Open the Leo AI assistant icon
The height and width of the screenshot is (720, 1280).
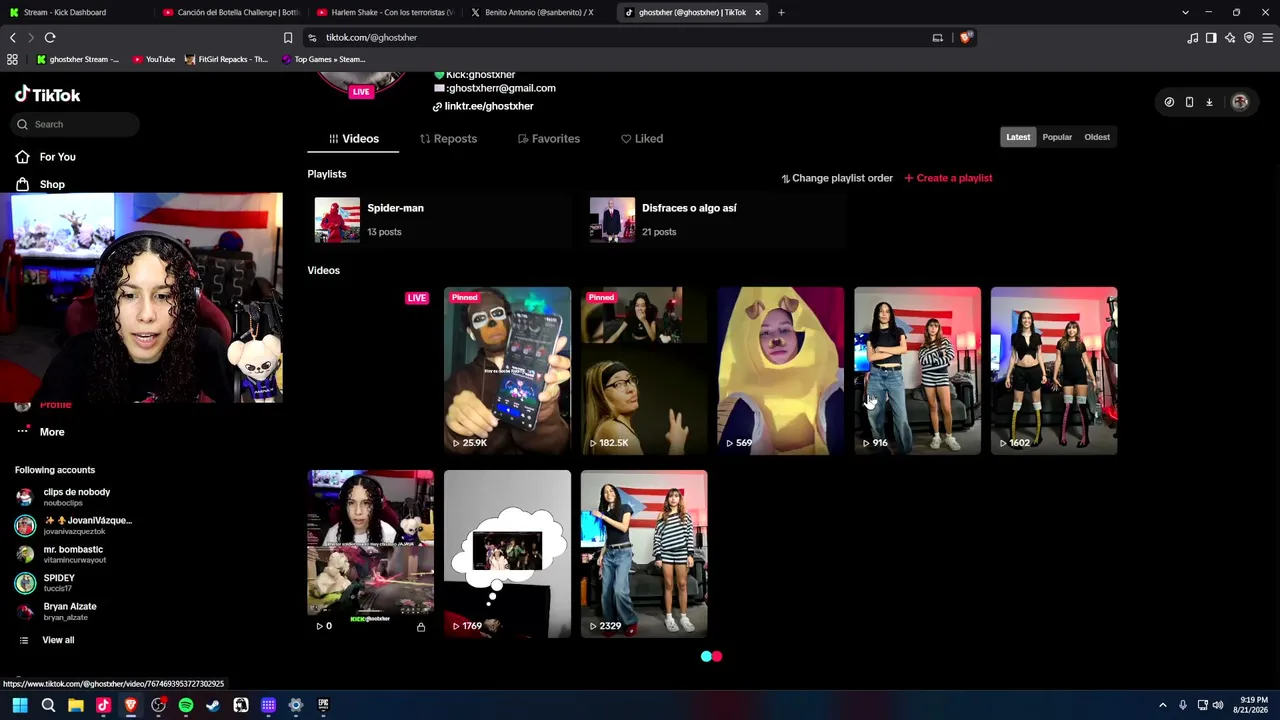1230,37
